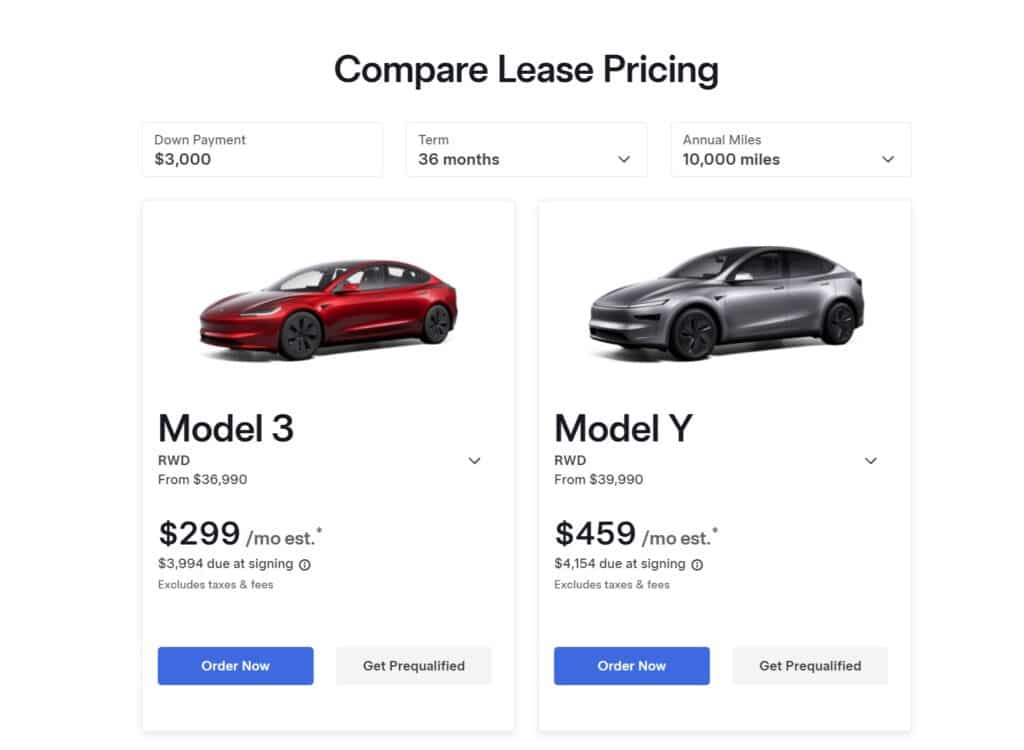The height and width of the screenshot is (750, 1024).
Task: Open the Term dropdown showing 36 months
Action: (526, 150)
